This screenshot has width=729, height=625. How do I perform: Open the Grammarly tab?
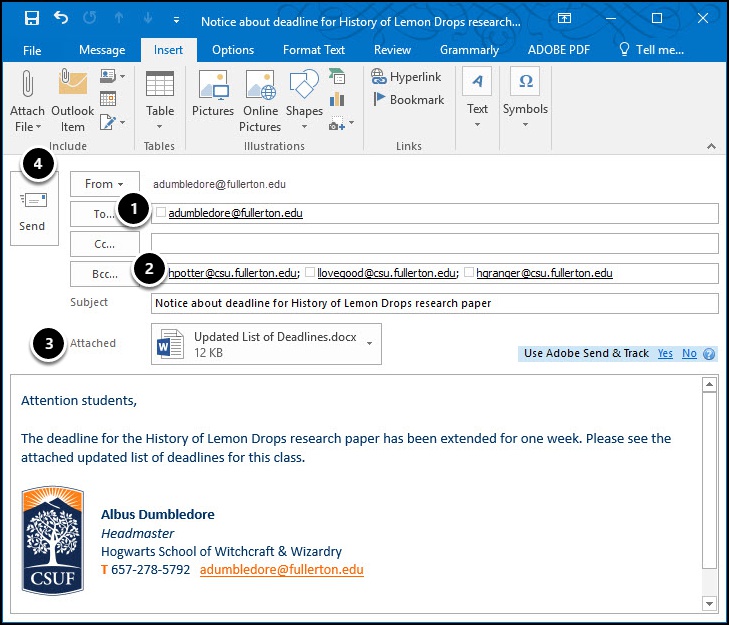point(469,50)
